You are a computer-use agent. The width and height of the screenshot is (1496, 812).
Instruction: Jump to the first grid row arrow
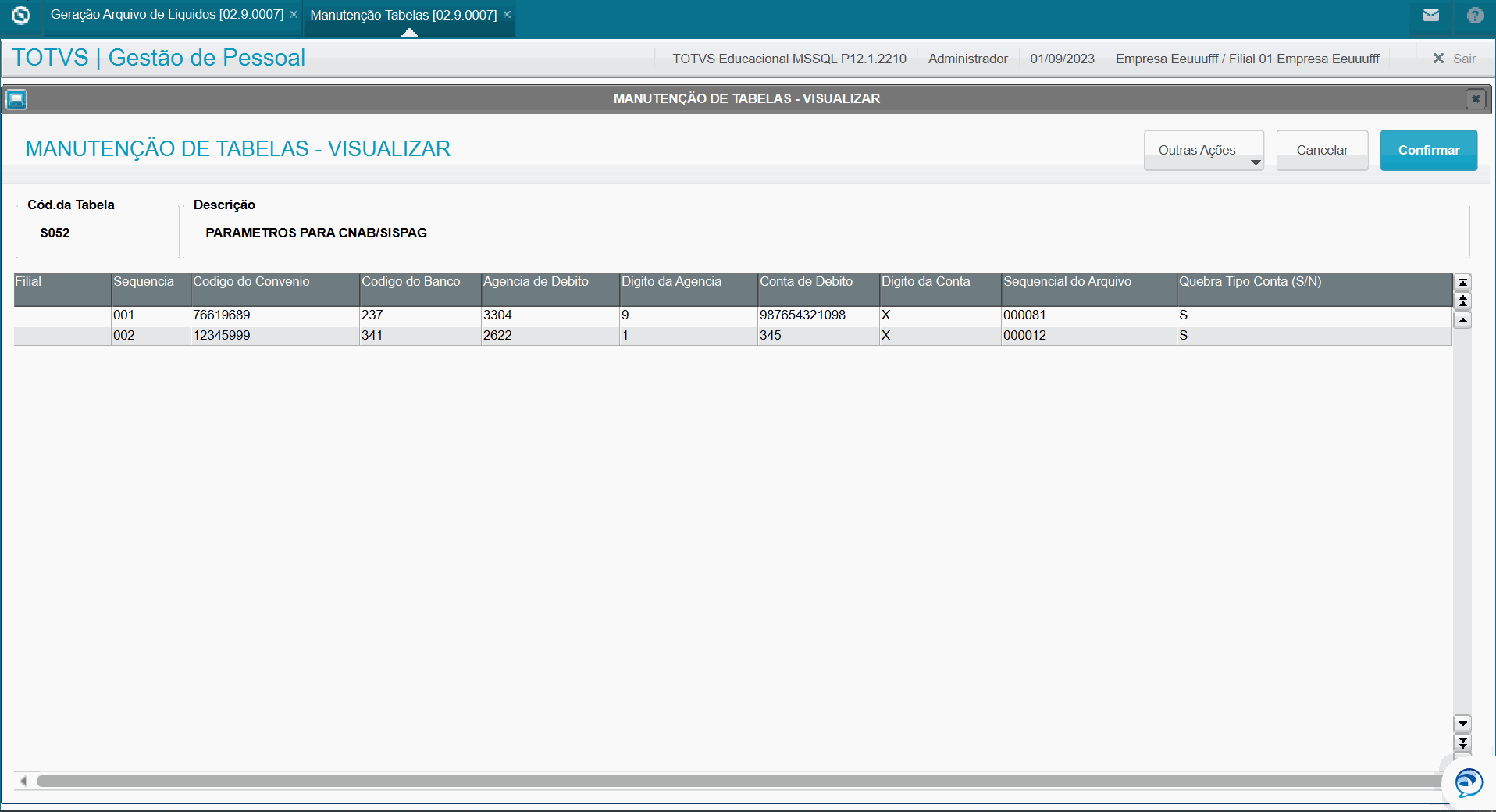[x=1462, y=283]
